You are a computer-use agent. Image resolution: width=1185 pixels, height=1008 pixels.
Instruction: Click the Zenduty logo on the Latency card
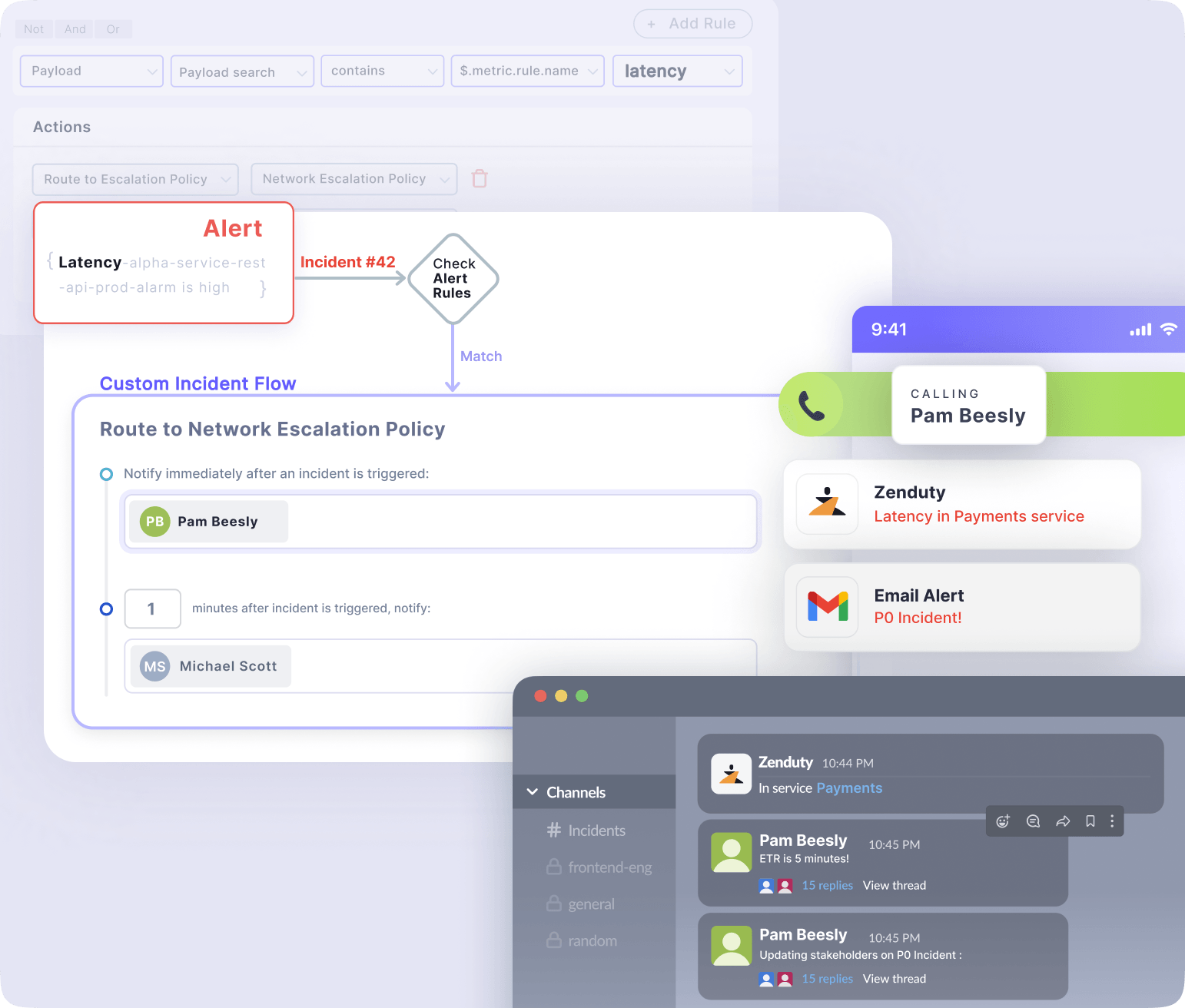tap(827, 504)
